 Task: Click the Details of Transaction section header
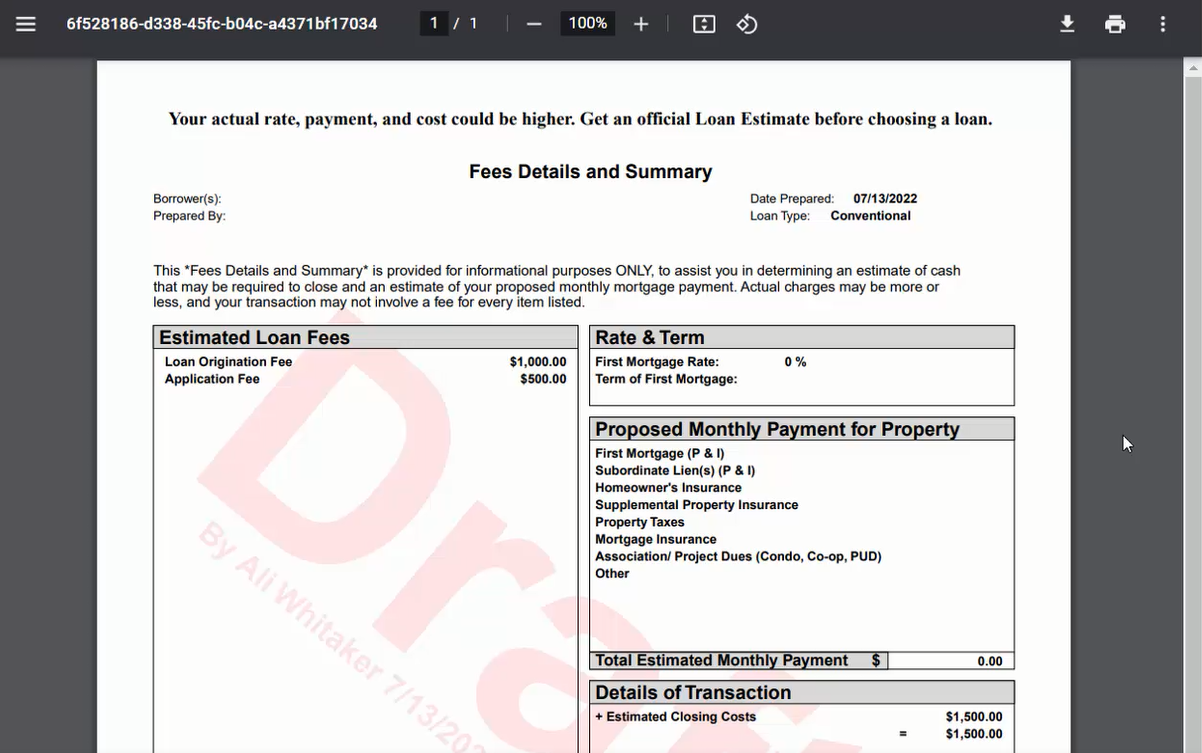[x=693, y=692]
